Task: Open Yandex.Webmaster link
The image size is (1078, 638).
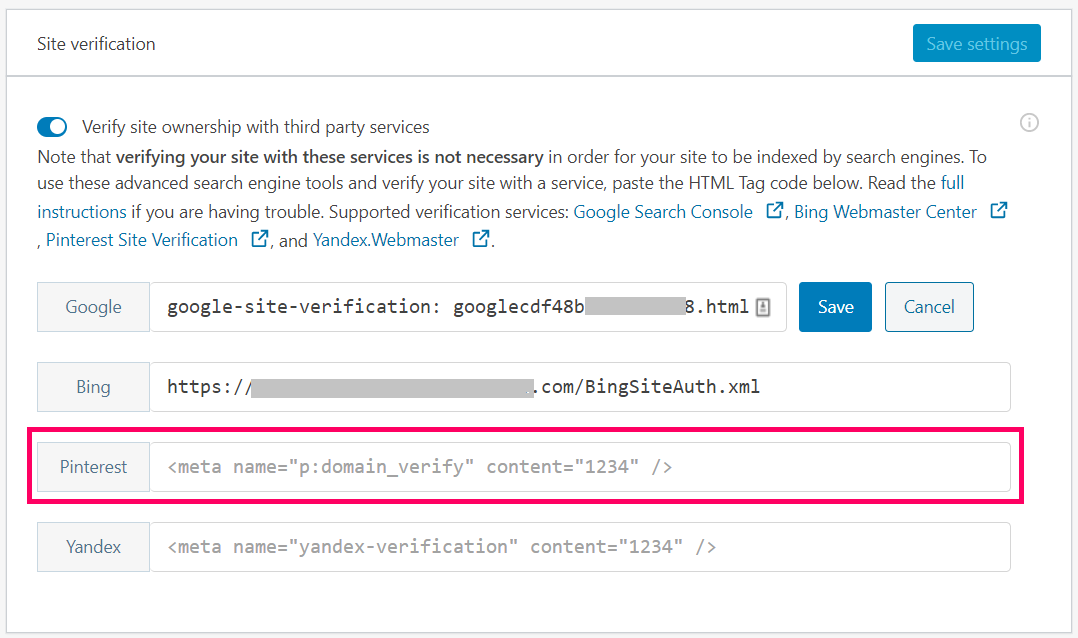Action: coord(386,240)
